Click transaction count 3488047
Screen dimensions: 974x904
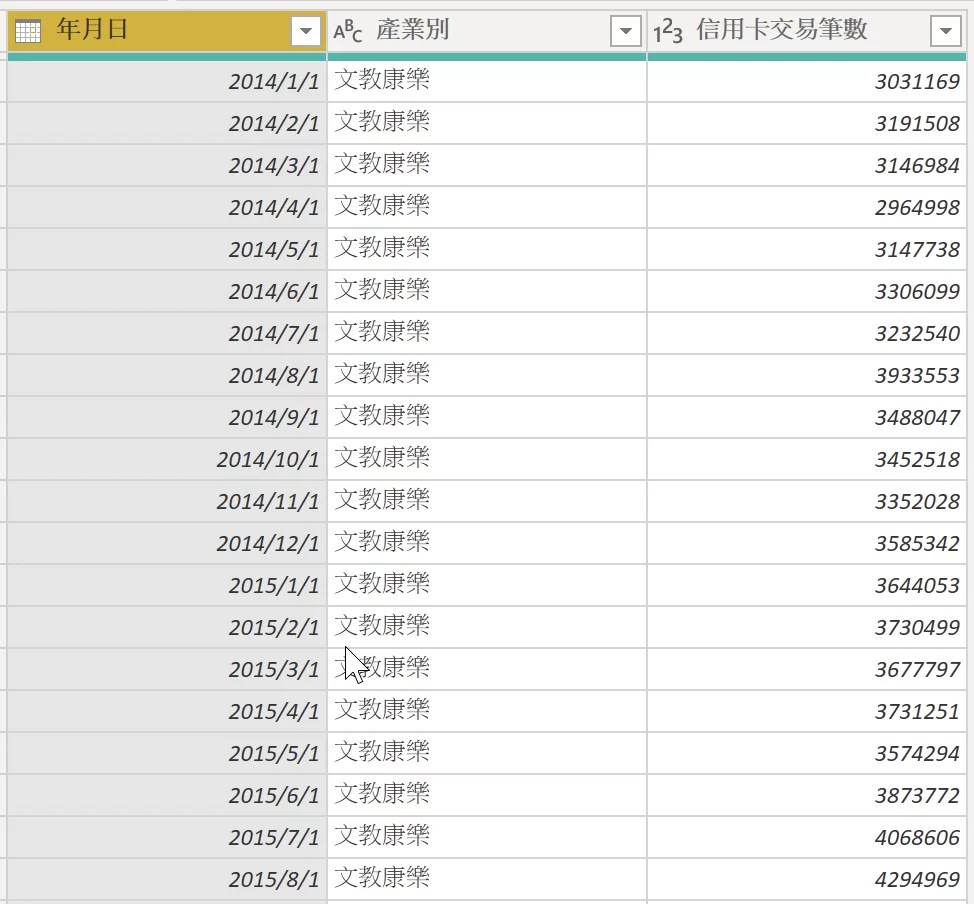pyautogui.click(x=807, y=418)
